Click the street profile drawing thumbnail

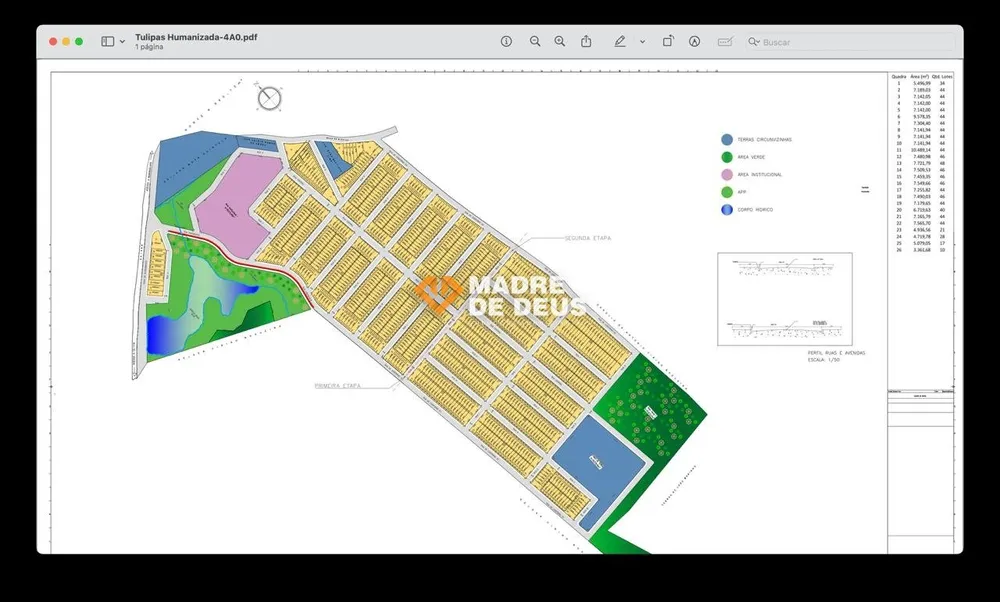(x=784, y=299)
